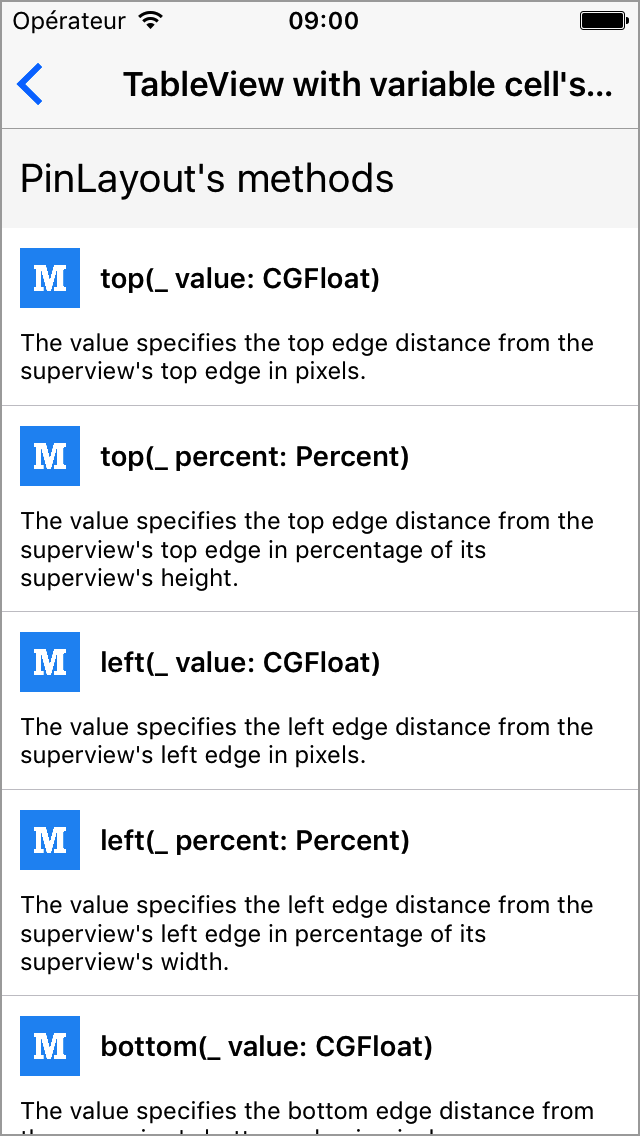Tap the blue back chevron
This screenshot has height=1136, width=640.
(x=30, y=84)
